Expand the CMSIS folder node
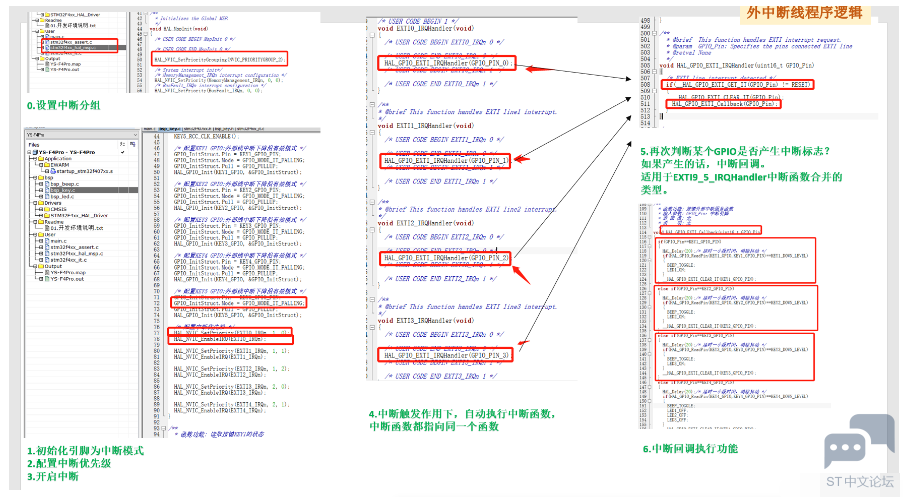This screenshot has width=903, height=497. point(41,209)
